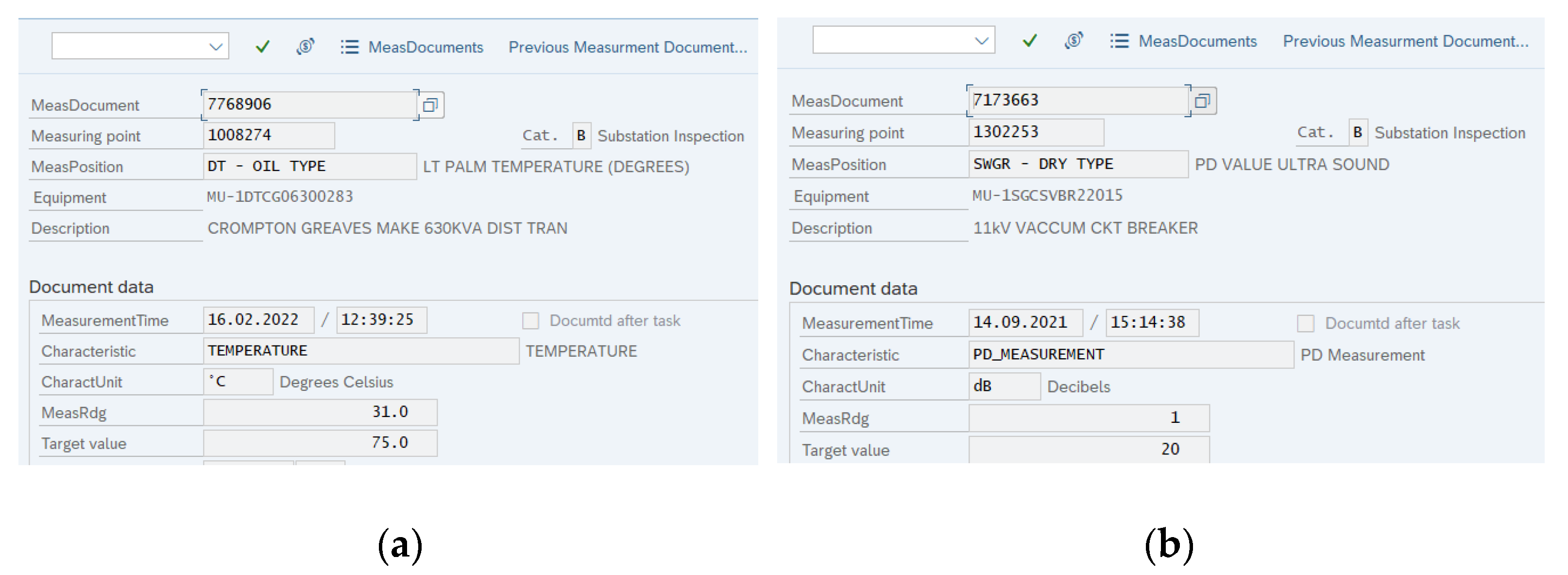Click green checkmark in right panel toolbar
The width and height of the screenshot is (1568, 575).
tap(1029, 41)
